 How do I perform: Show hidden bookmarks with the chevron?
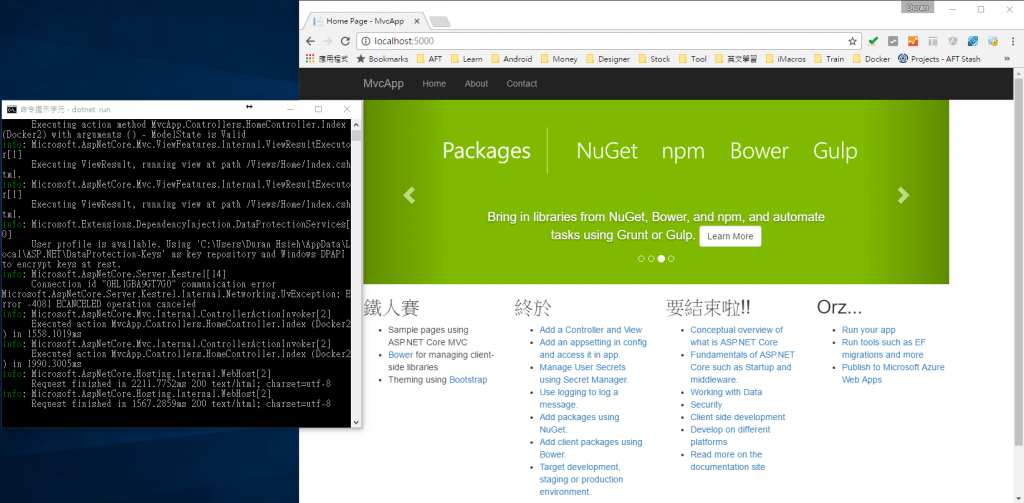tap(1007, 59)
